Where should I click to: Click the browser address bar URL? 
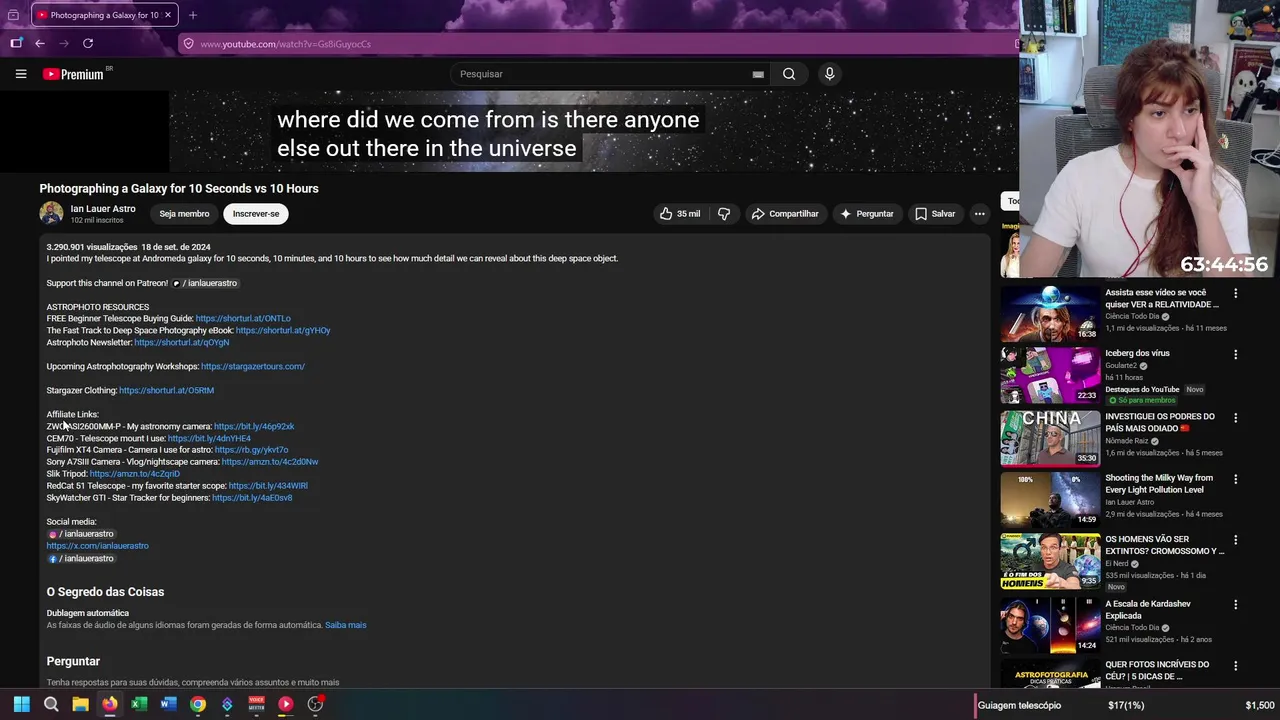[x=285, y=44]
